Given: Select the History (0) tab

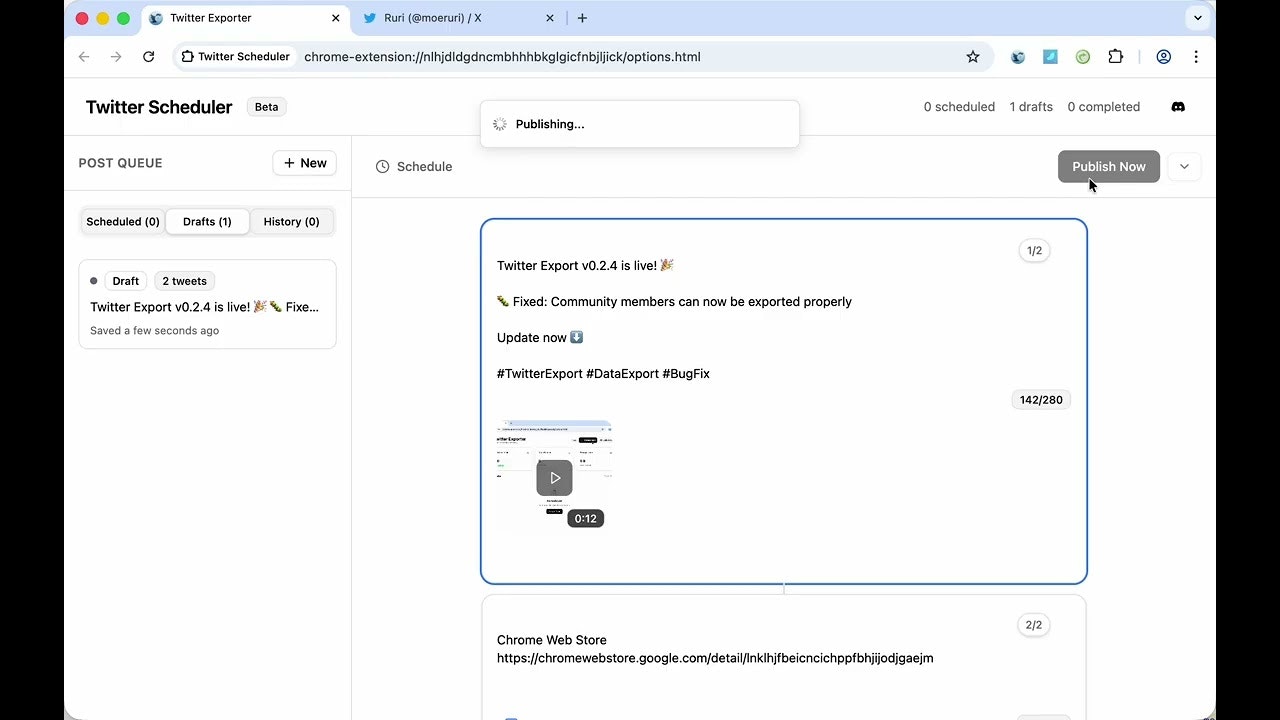Looking at the screenshot, I should click(x=291, y=222).
